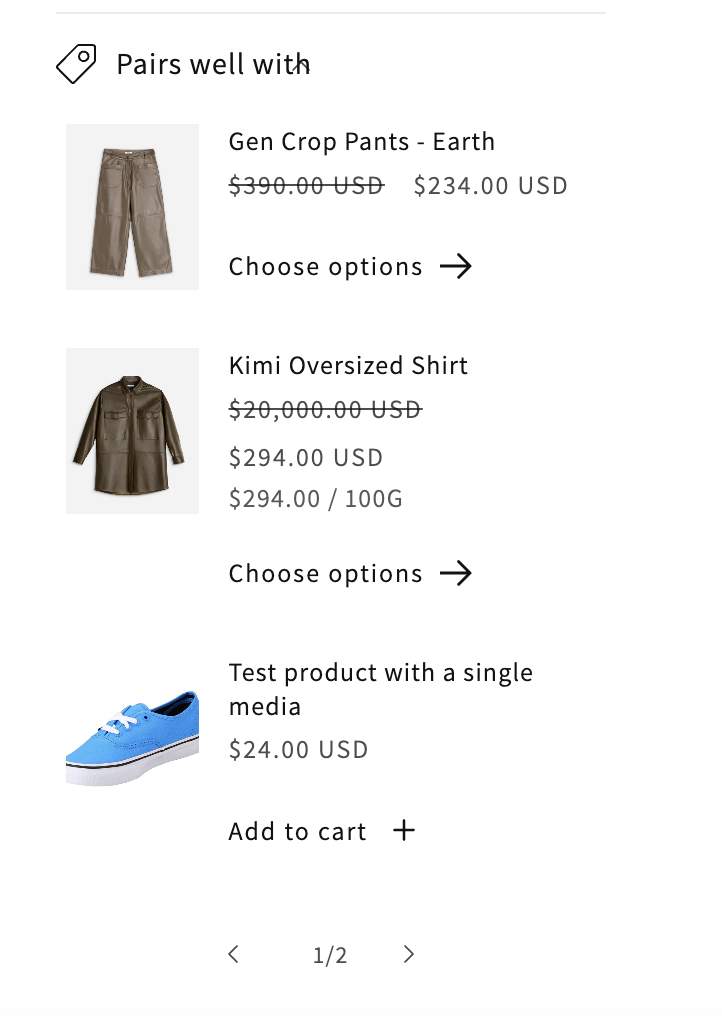This screenshot has height=1016, width=722.
Task: Collapse the Pairs well with section chevron
Action: [x=302, y=65]
